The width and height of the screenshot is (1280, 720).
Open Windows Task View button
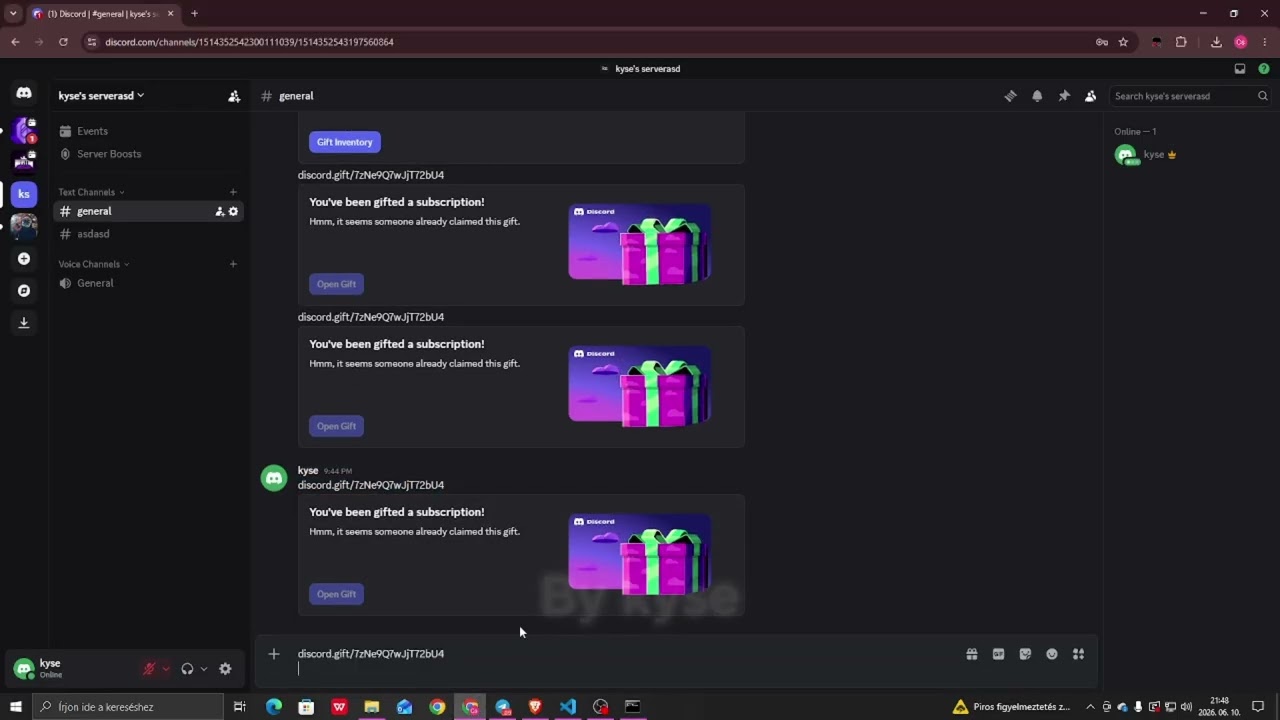[x=240, y=707]
